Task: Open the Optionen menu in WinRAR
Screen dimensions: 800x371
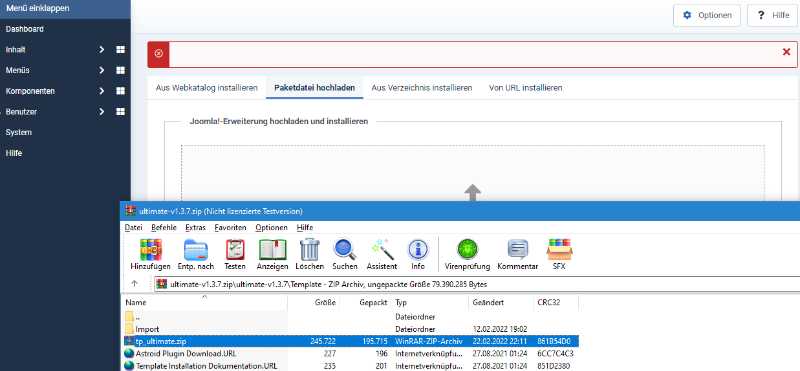Action: (271, 227)
